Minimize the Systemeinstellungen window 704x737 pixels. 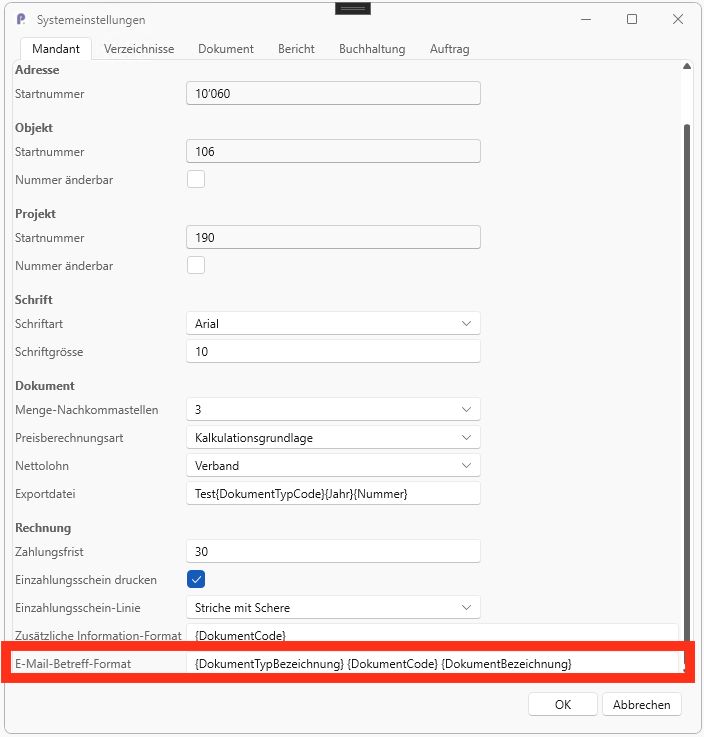586,19
